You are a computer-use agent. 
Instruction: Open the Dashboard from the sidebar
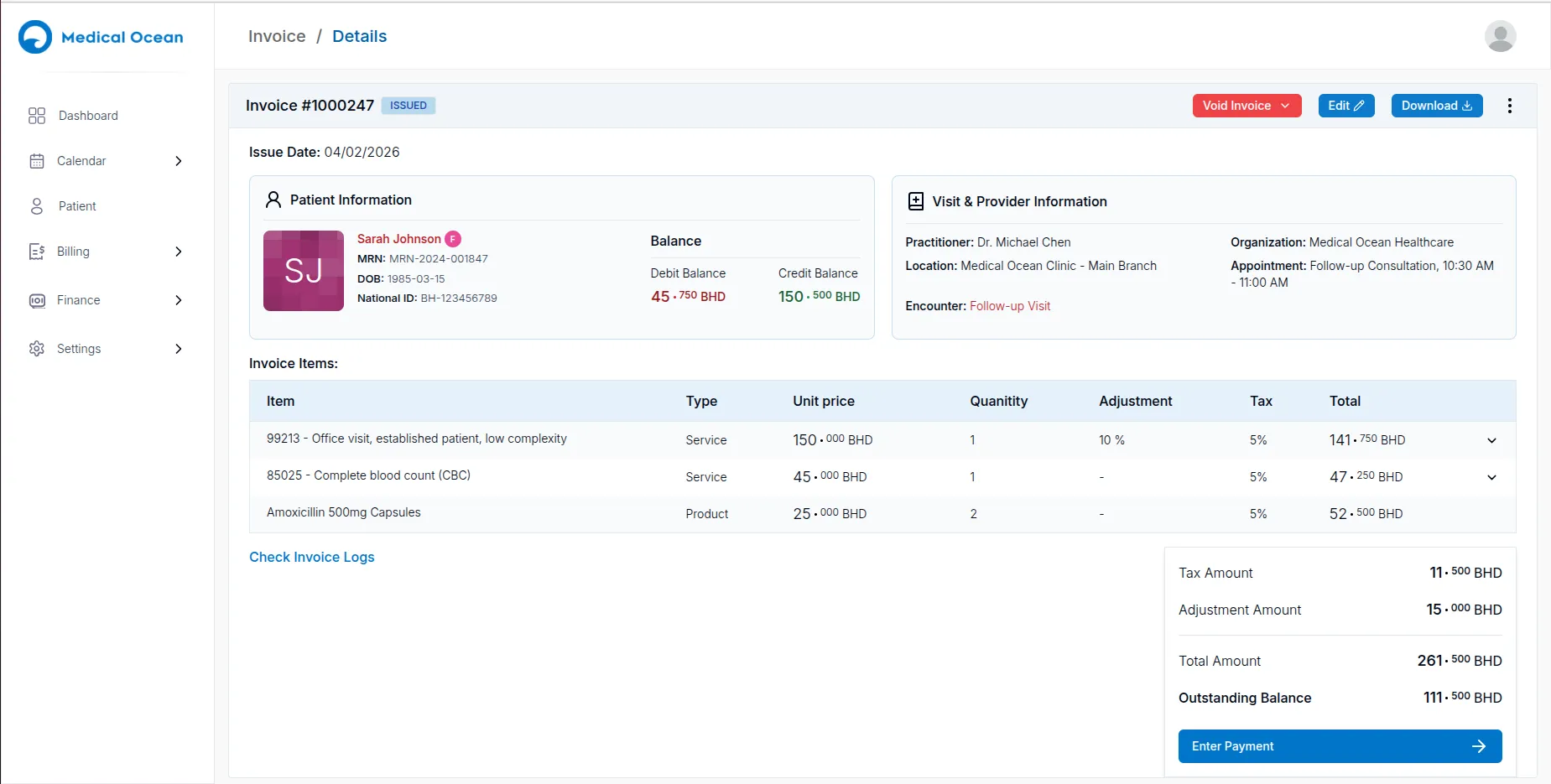click(x=37, y=116)
